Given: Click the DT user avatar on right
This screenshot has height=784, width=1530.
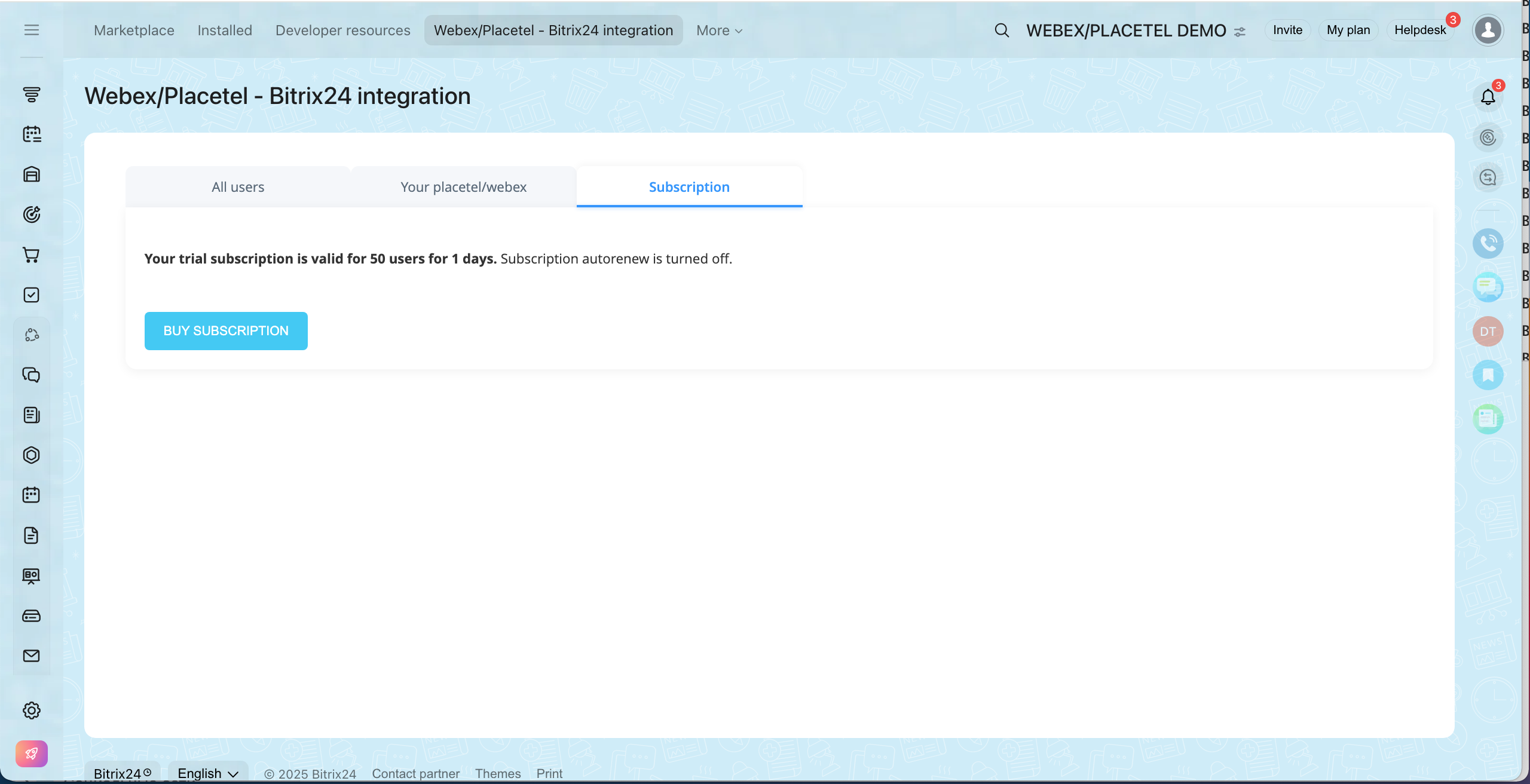Looking at the screenshot, I should click(x=1488, y=332).
